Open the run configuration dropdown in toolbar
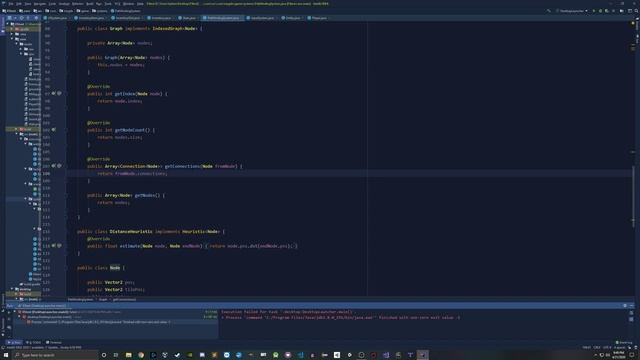 [572, 11]
